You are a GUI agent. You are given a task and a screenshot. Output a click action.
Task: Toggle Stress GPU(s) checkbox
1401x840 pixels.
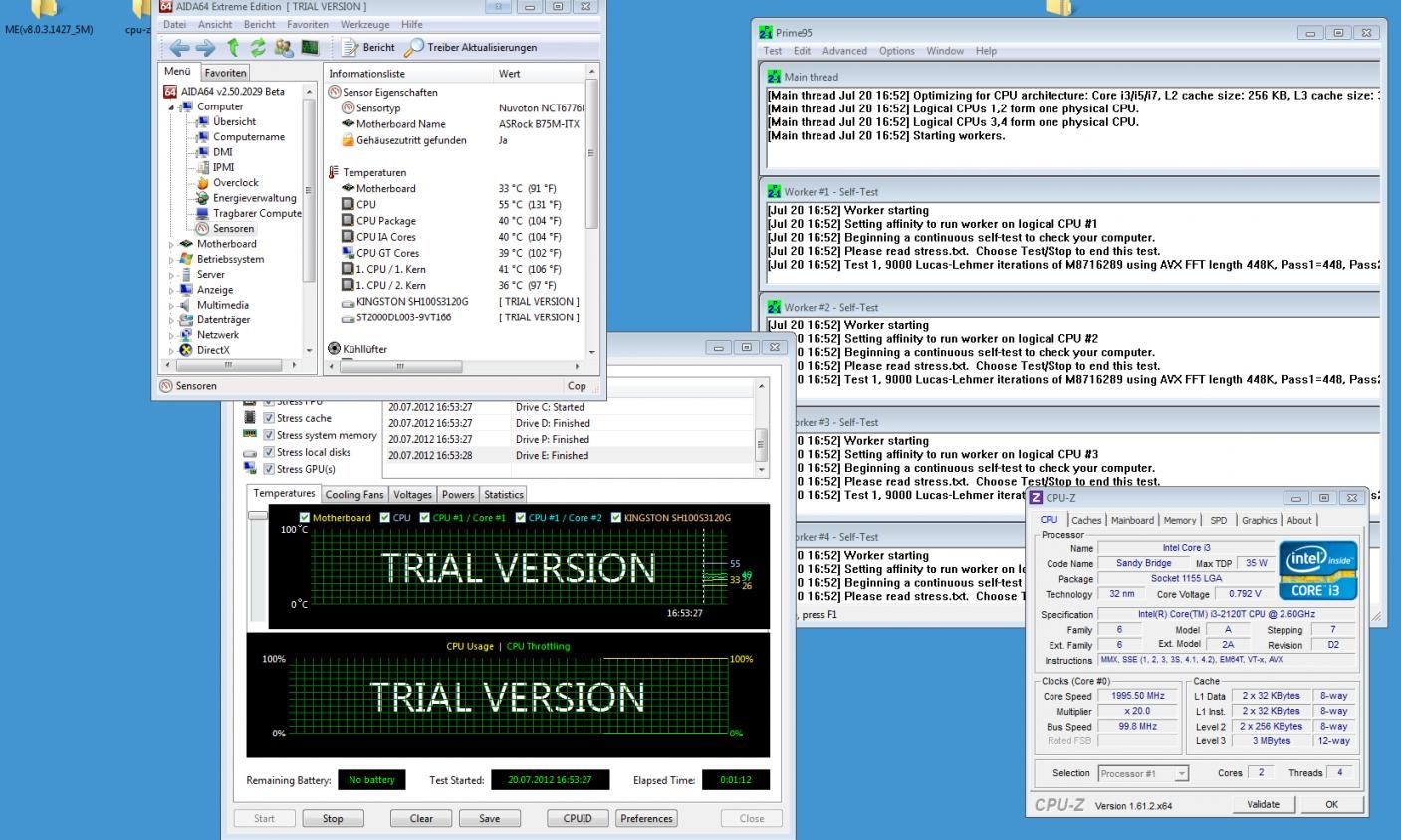point(269,469)
